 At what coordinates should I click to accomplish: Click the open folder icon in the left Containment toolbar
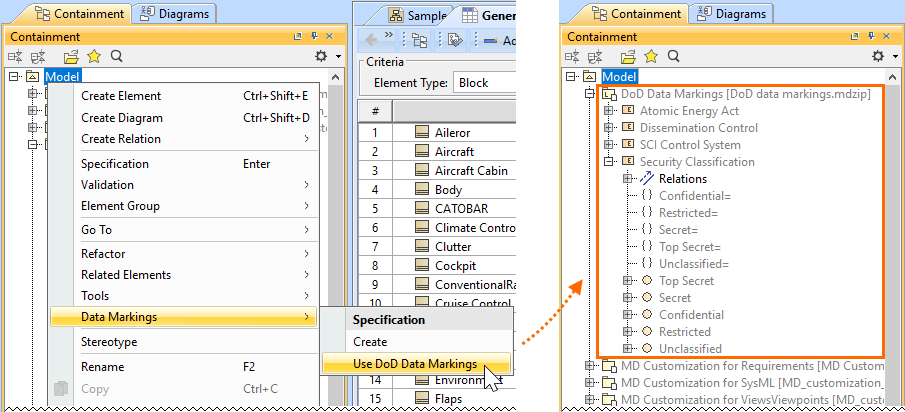(72, 57)
